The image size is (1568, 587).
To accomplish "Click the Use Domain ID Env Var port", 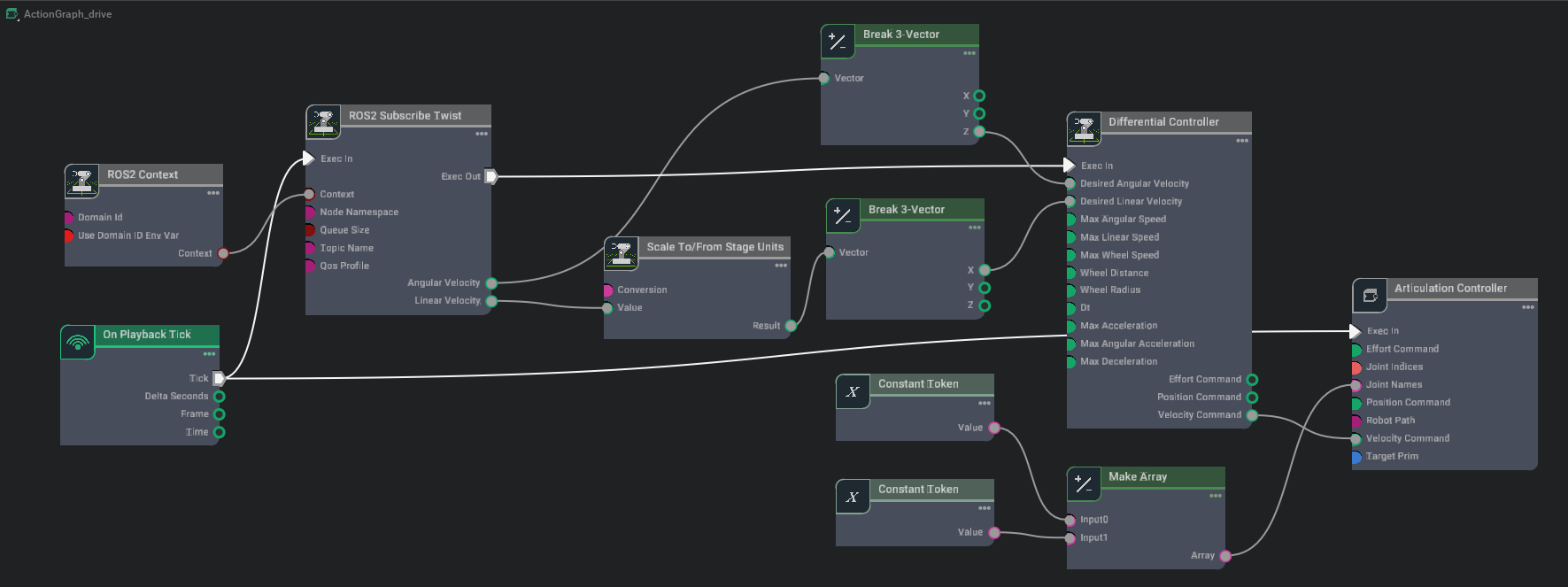I will [x=69, y=236].
